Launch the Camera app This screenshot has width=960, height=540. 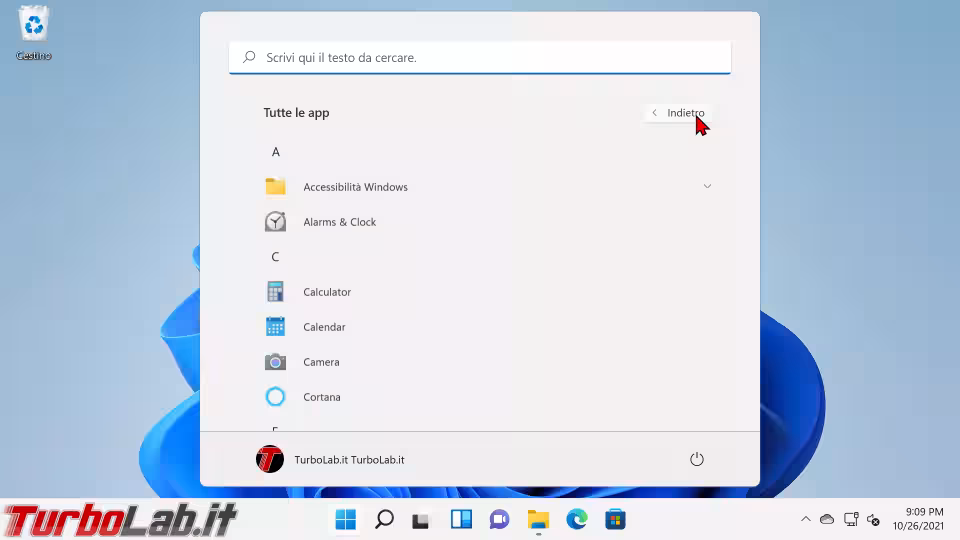coord(321,362)
